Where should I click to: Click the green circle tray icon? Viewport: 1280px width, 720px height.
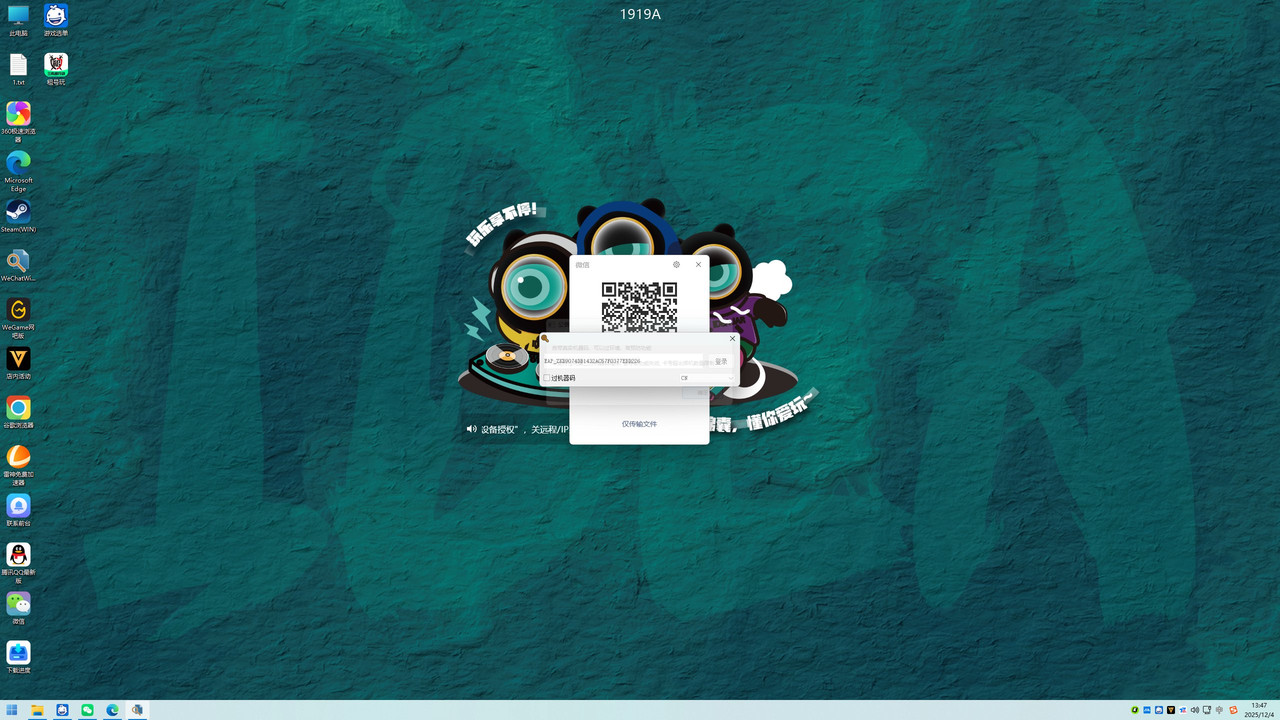click(1135, 710)
